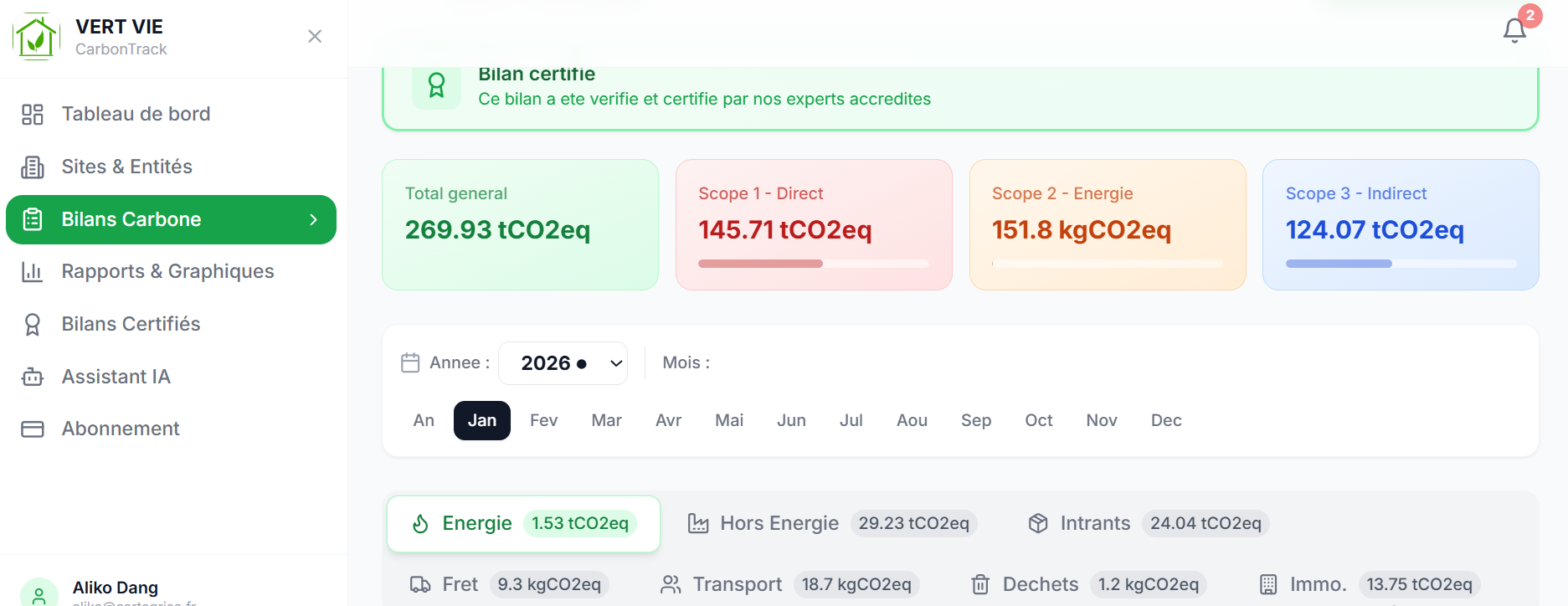Click the certified award badge icon in banner

point(436,85)
